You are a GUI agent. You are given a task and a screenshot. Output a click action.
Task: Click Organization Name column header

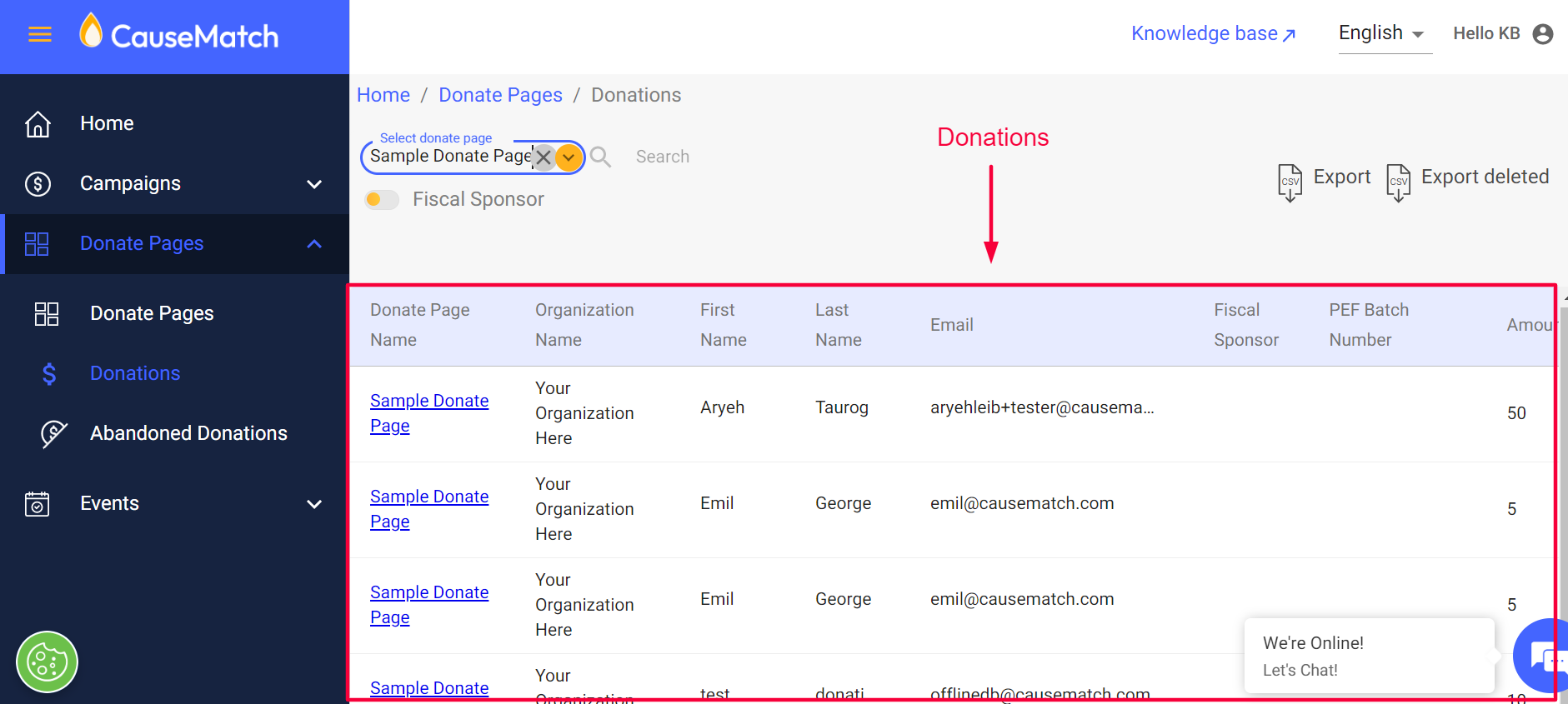click(x=584, y=325)
